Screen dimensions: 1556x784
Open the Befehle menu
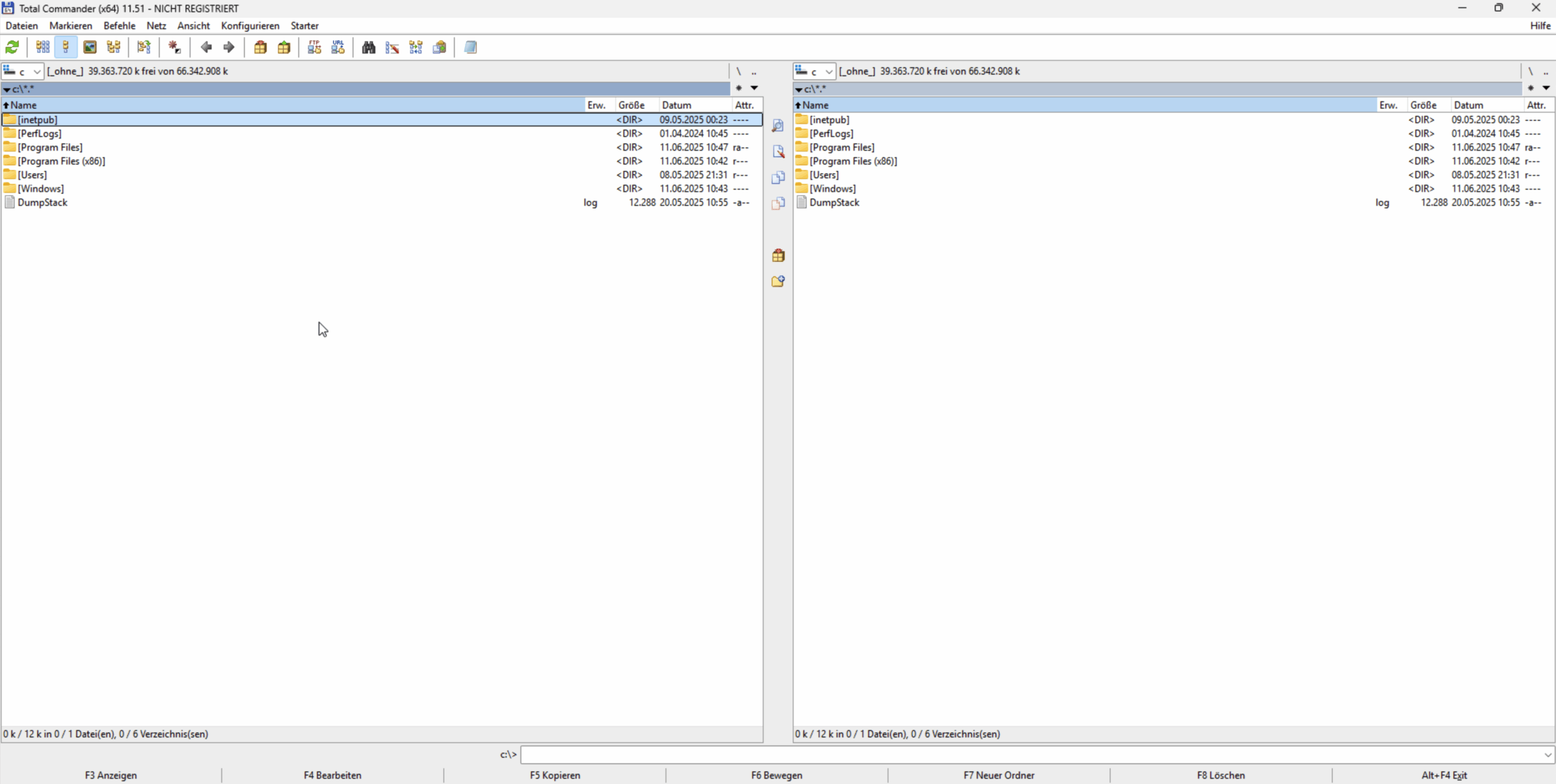tap(119, 26)
